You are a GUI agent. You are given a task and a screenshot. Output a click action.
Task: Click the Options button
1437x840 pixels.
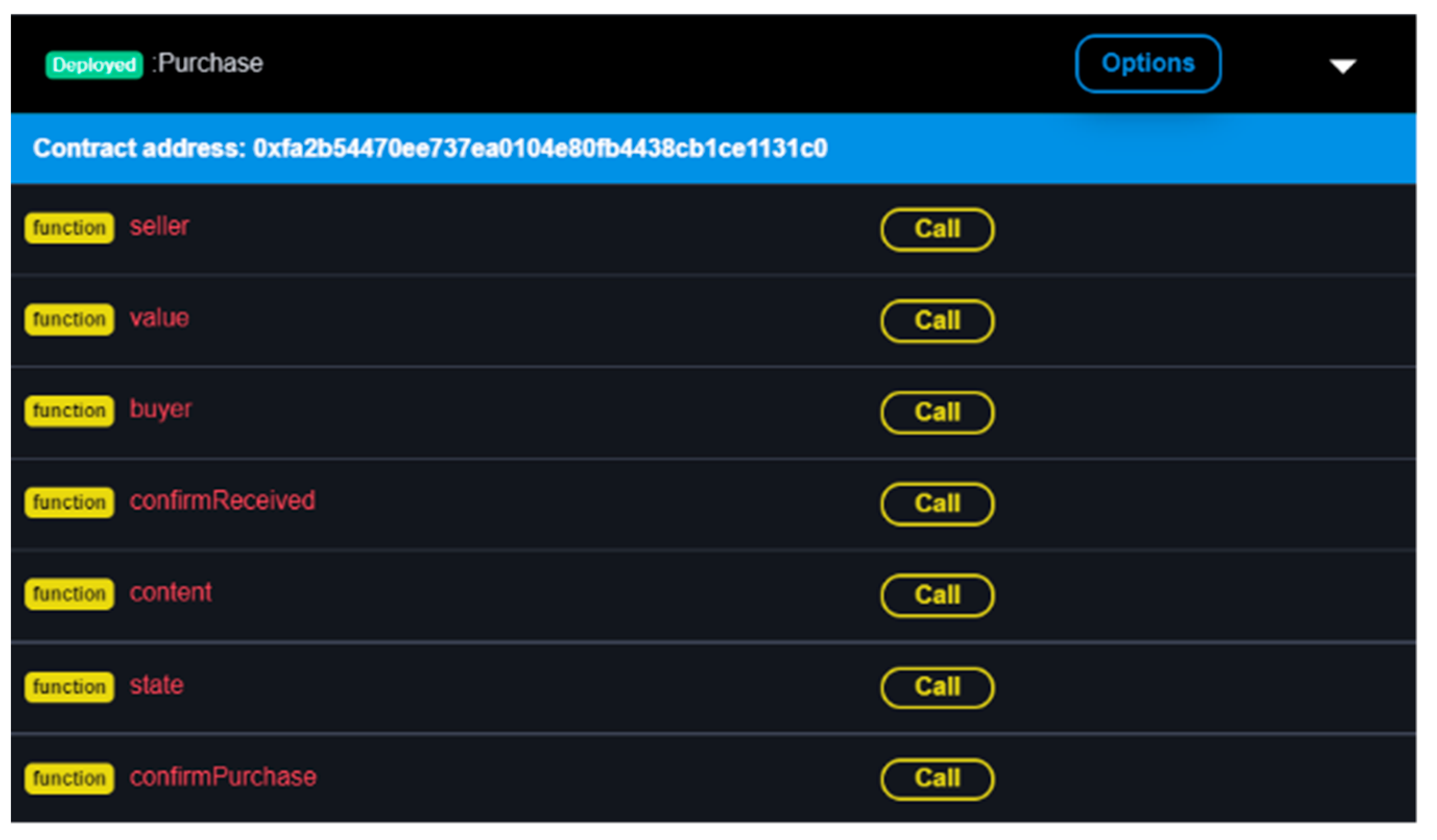pyautogui.click(x=1147, y=63)
